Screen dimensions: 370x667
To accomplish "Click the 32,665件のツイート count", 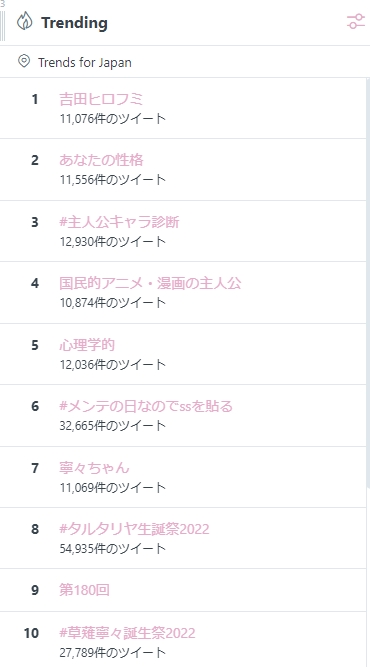I will pos(113,425).
